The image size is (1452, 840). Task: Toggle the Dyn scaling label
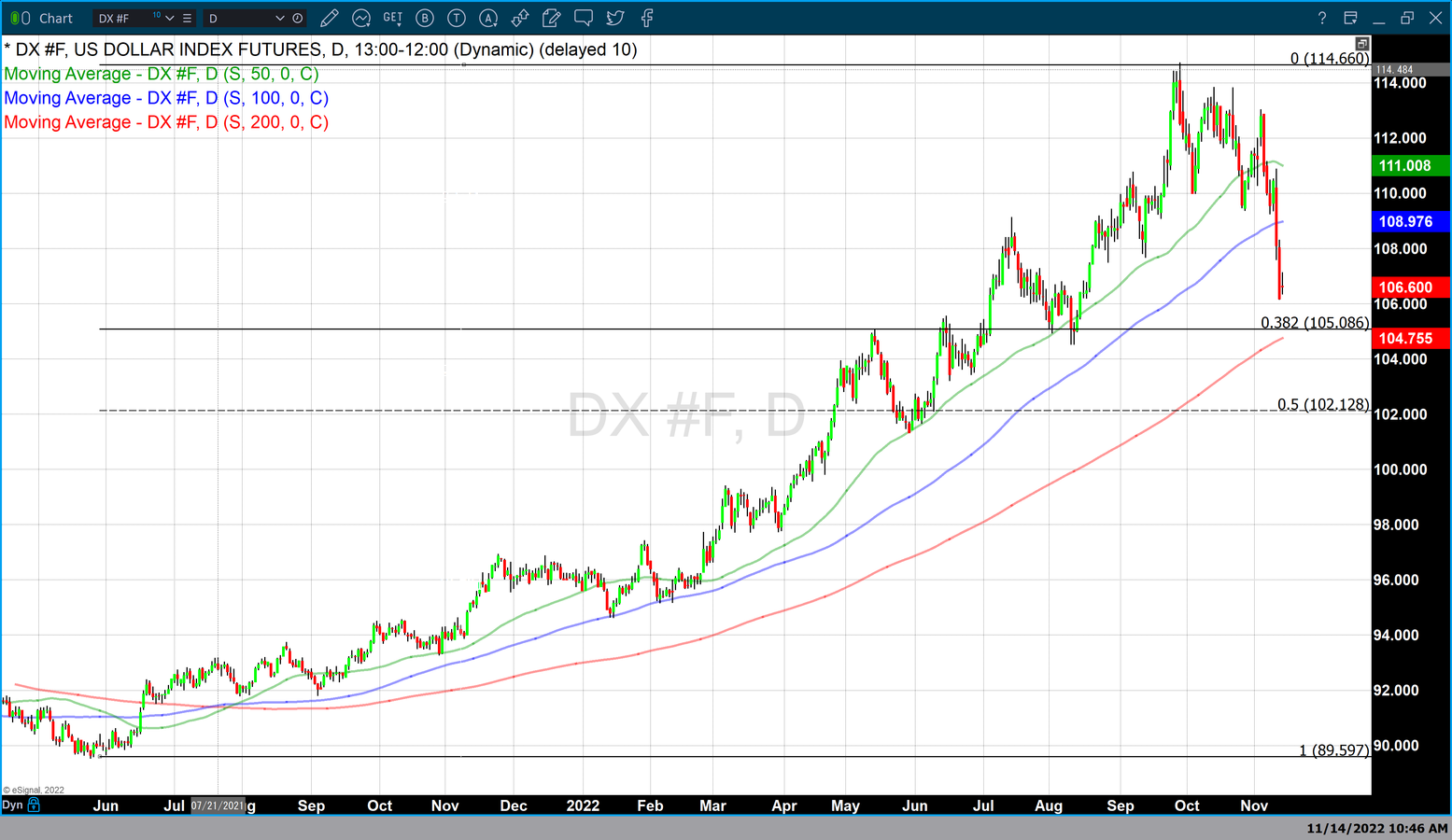point(12,805)
